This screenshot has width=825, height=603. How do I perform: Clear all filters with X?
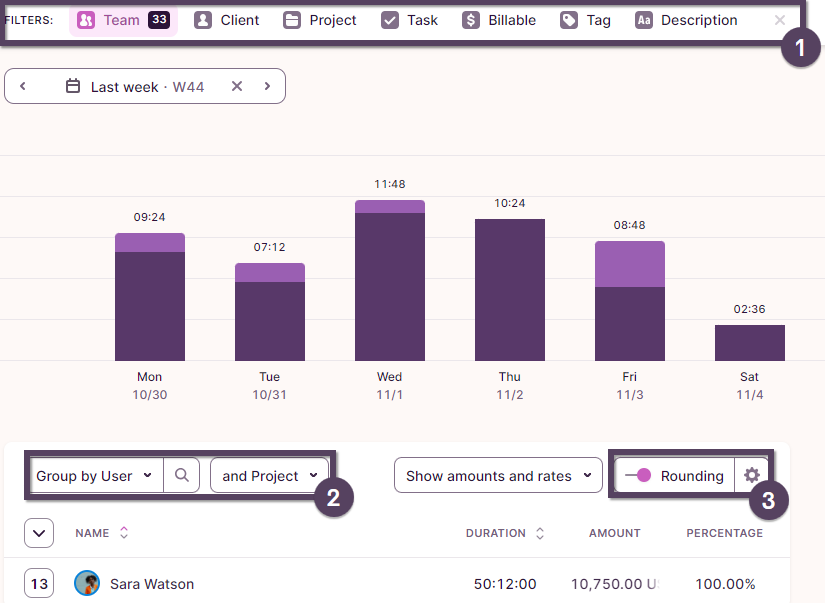780,20
